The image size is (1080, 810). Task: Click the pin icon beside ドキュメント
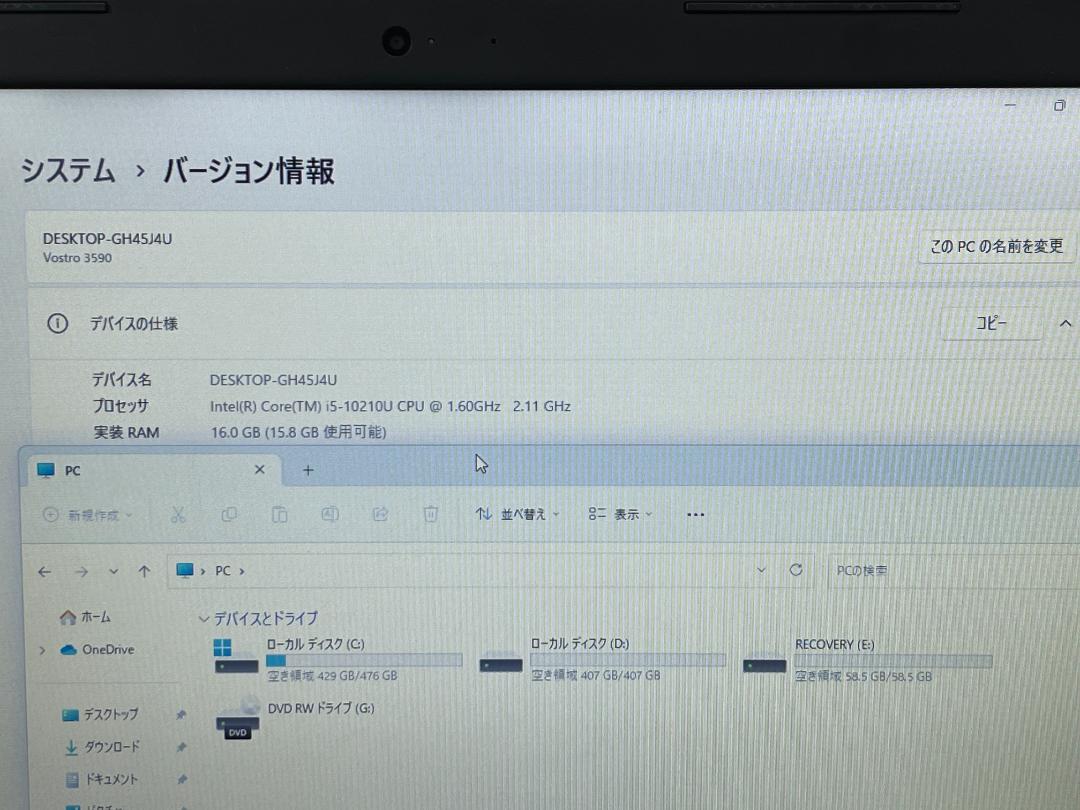pyautogui.click(x=181, y=780)
